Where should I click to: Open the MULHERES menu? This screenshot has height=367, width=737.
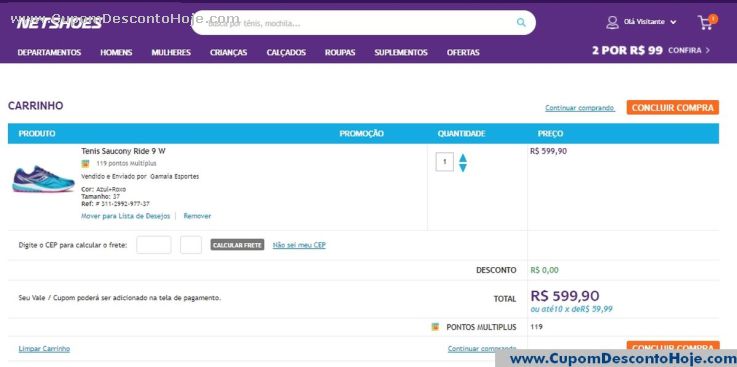171,53
